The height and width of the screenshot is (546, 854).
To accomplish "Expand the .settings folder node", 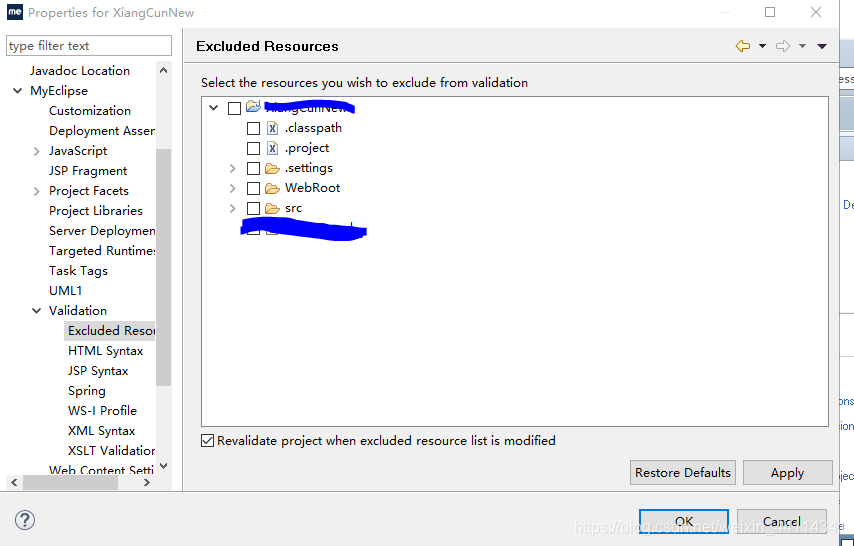I will click(x=233, y=168).
